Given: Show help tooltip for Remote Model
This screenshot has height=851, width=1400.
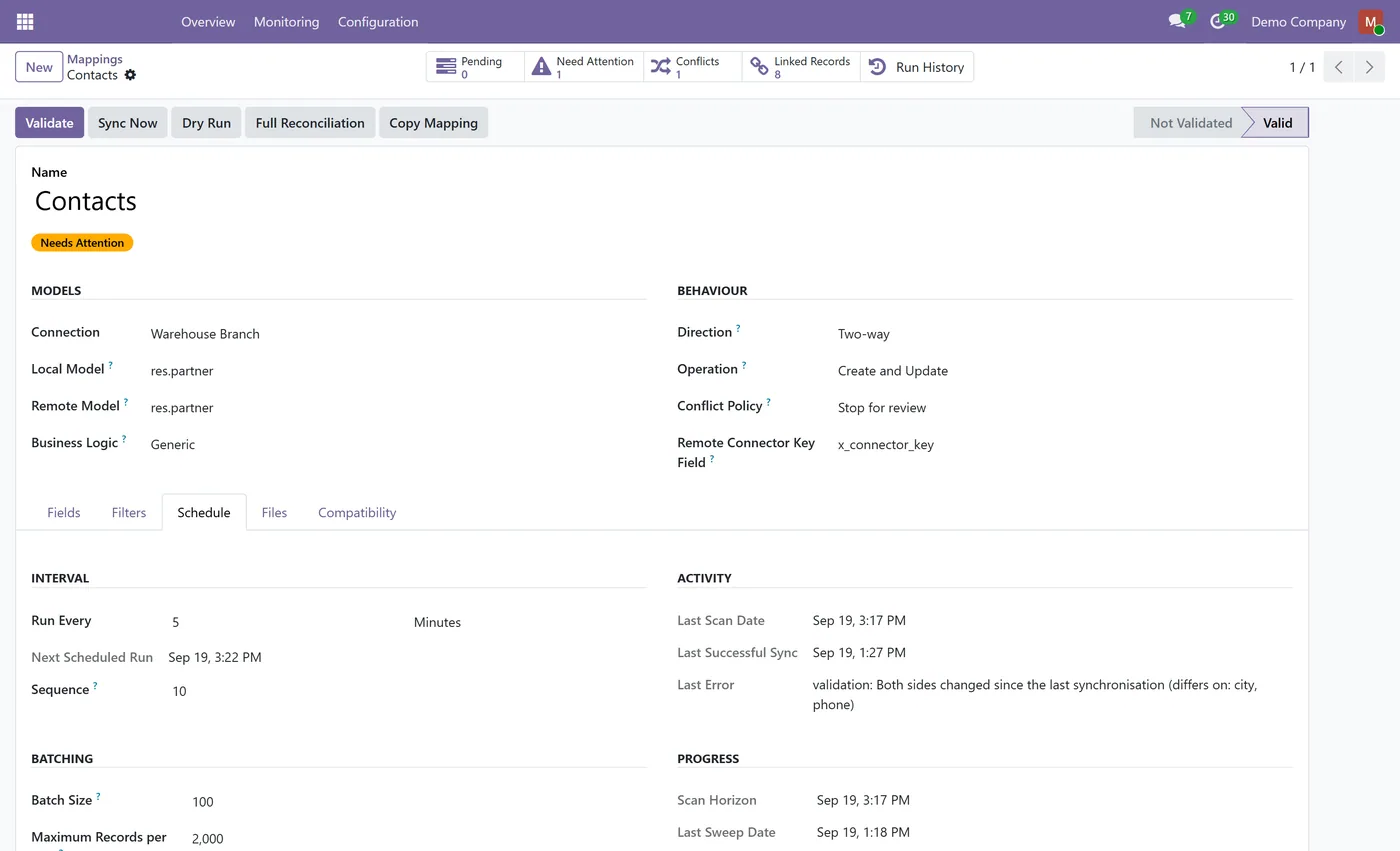Looking at the screenshot, I should click(x=126, y=403).
